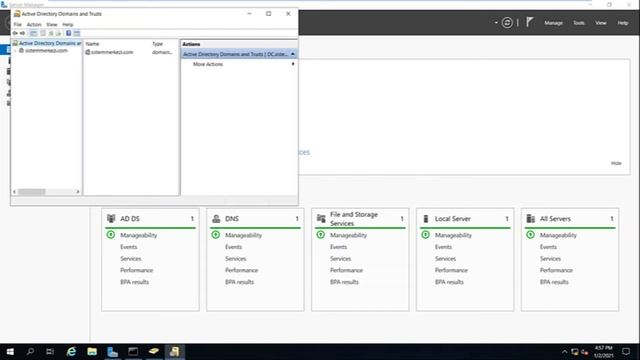Open Services under the DNS tile

236,259
